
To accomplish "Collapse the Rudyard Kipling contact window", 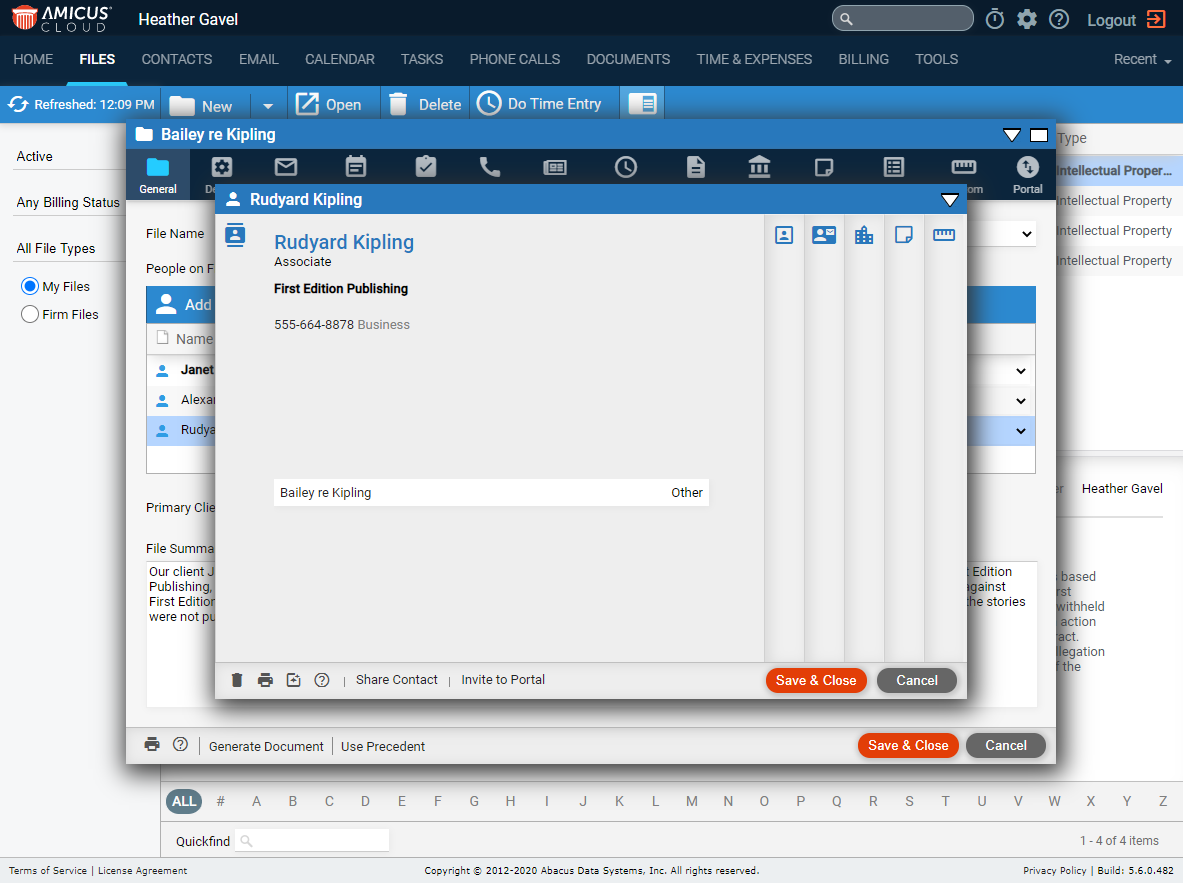I will pos(950,200).
